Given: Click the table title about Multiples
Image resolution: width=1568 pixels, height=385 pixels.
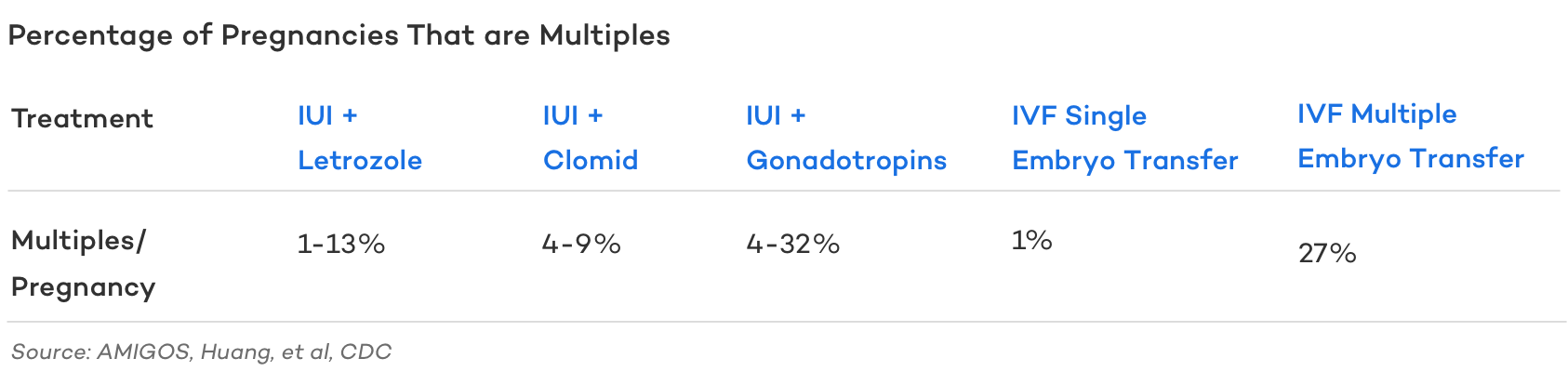Looking at the screenshot, I should click(339, 35).
